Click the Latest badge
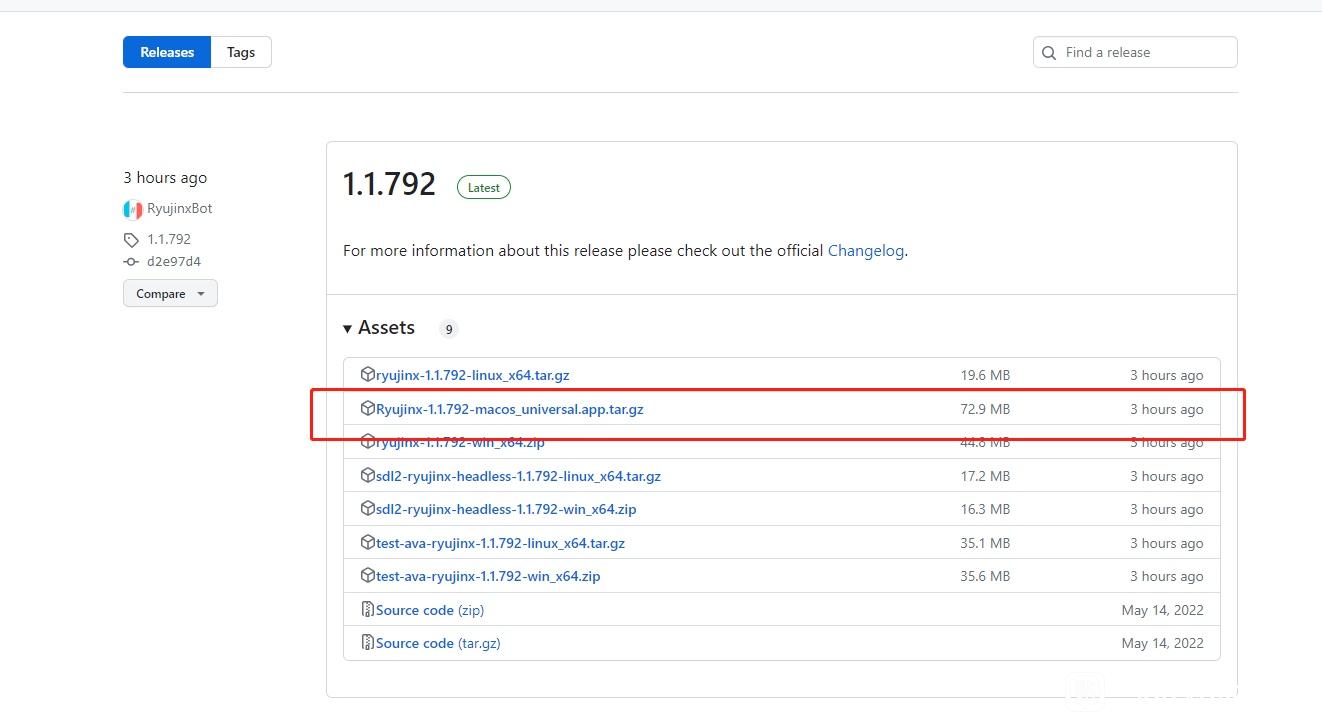The height and width of the screenshot is (727, 1322). click(484, 187)
